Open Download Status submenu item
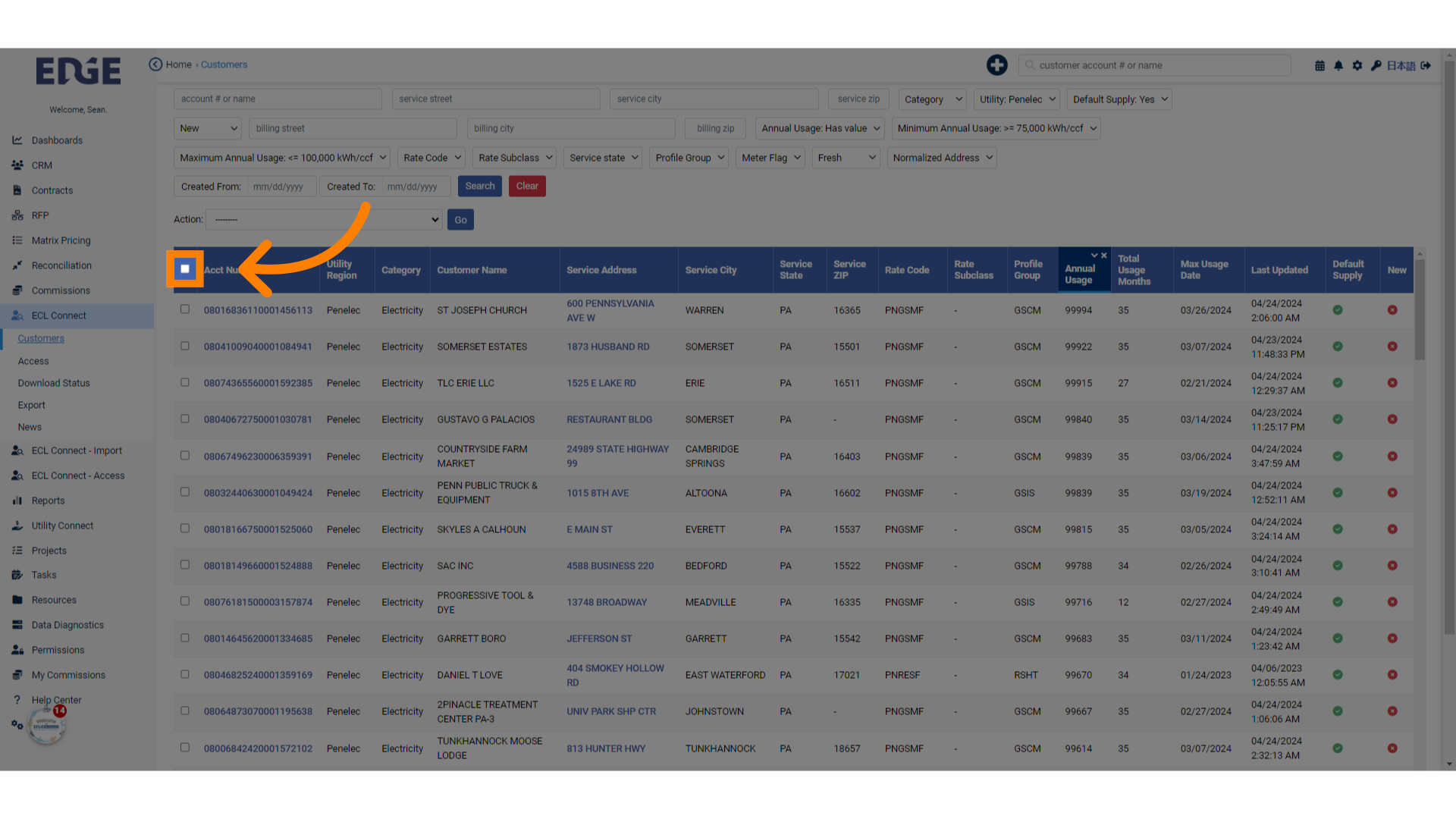 (x=54, y=383)
